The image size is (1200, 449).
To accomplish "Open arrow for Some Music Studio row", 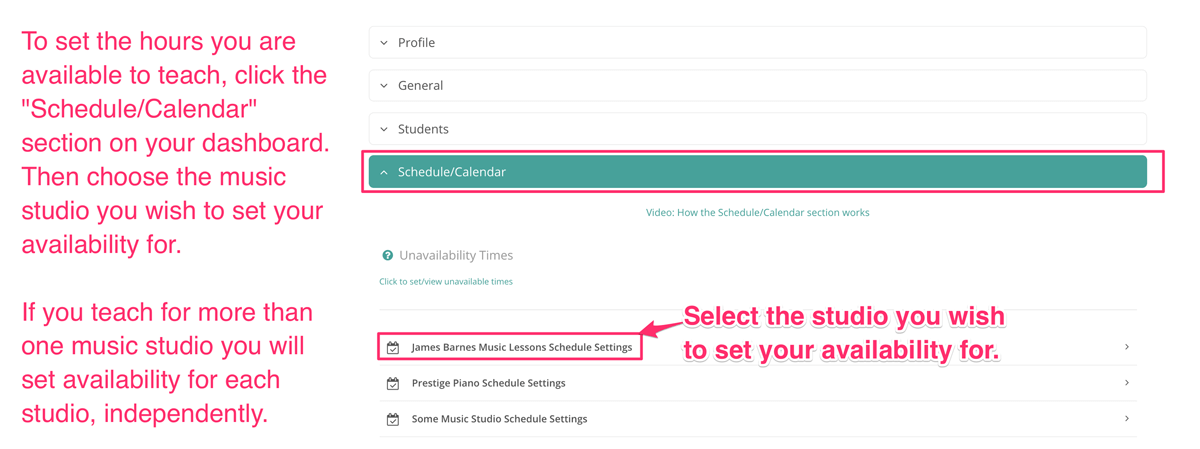I will tap(1126, 419).
